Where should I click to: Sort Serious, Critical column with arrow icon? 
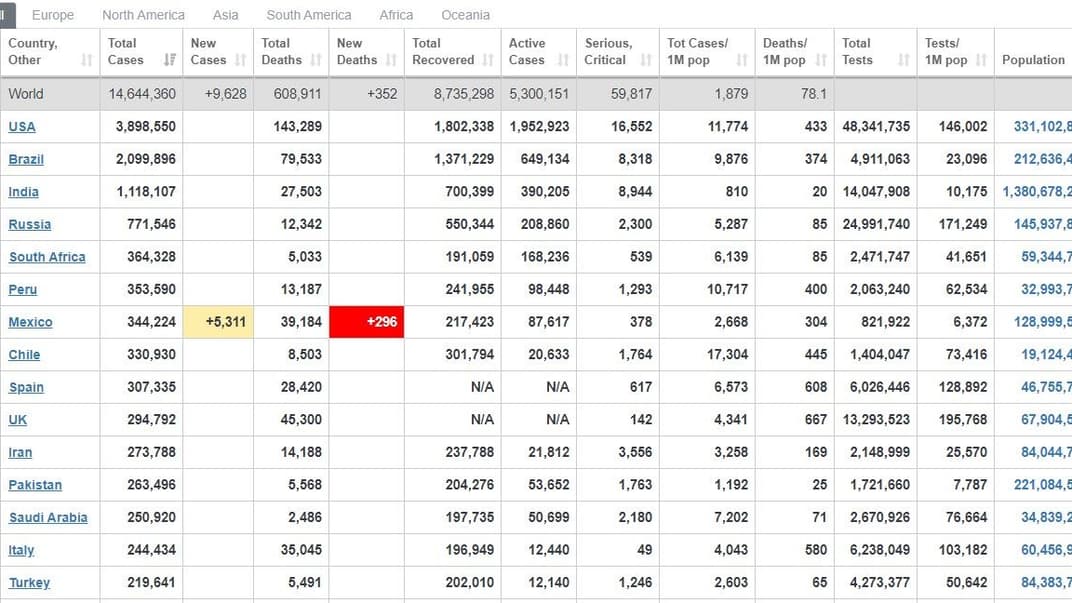pyautogui.click(x=646, y=60)
